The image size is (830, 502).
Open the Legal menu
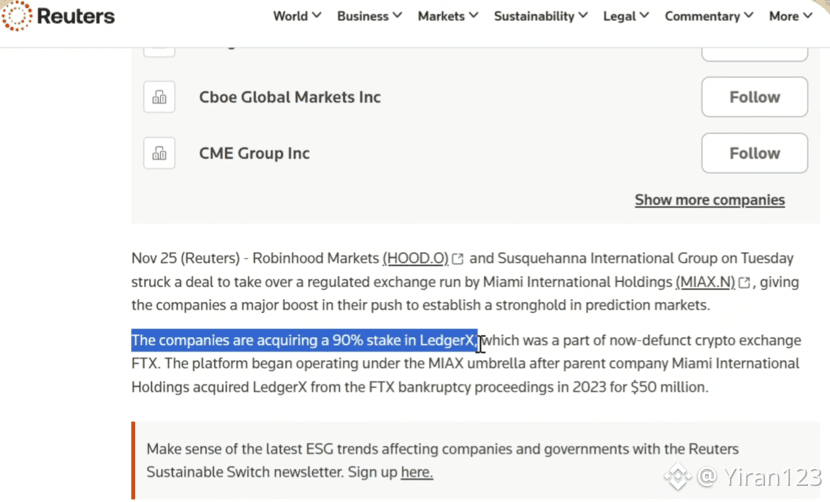pos(626,16)
